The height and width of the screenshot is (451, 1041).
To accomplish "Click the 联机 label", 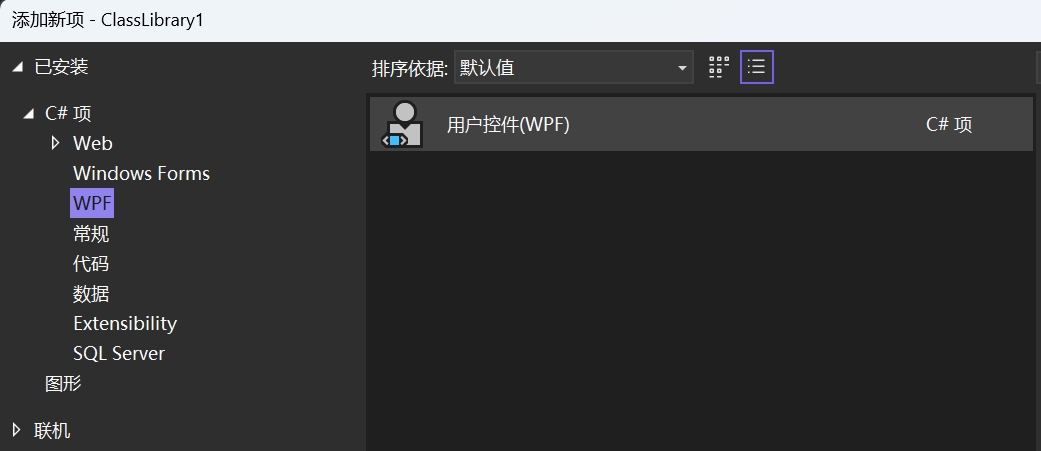I will [x=52, y=430].
